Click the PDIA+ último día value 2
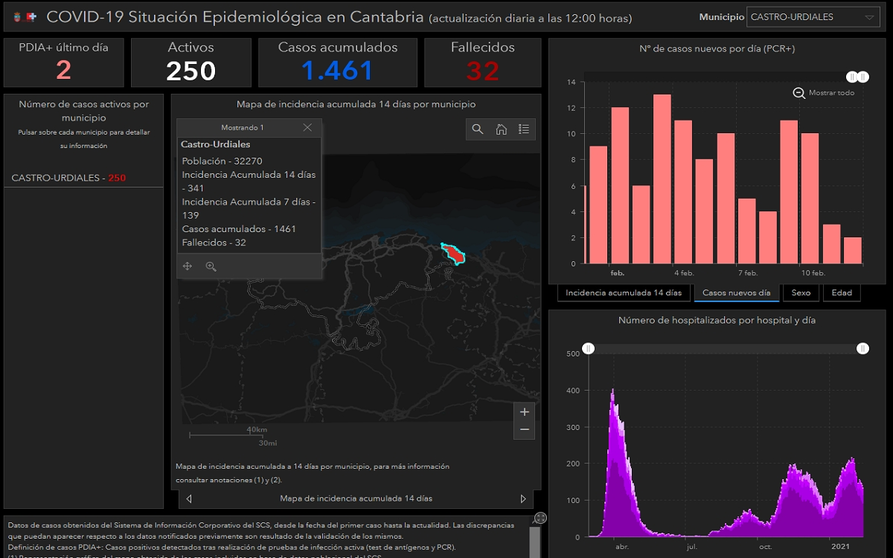 64,71
